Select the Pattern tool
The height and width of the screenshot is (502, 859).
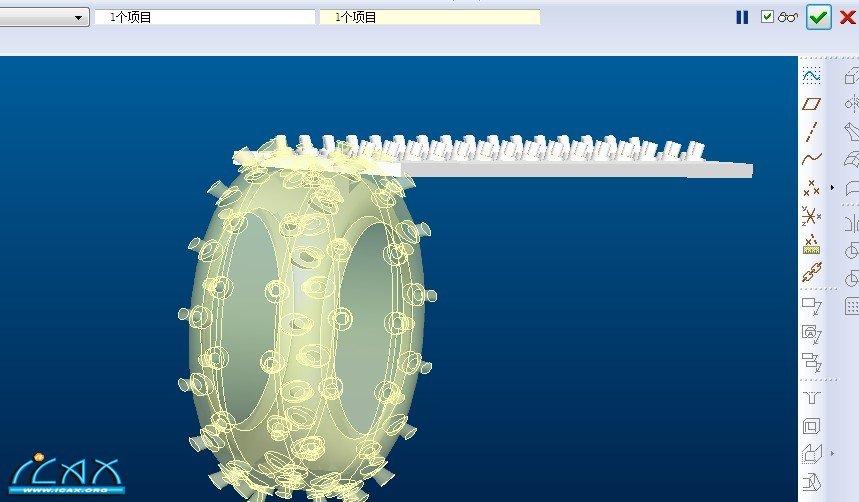click(x=851, y=306)
